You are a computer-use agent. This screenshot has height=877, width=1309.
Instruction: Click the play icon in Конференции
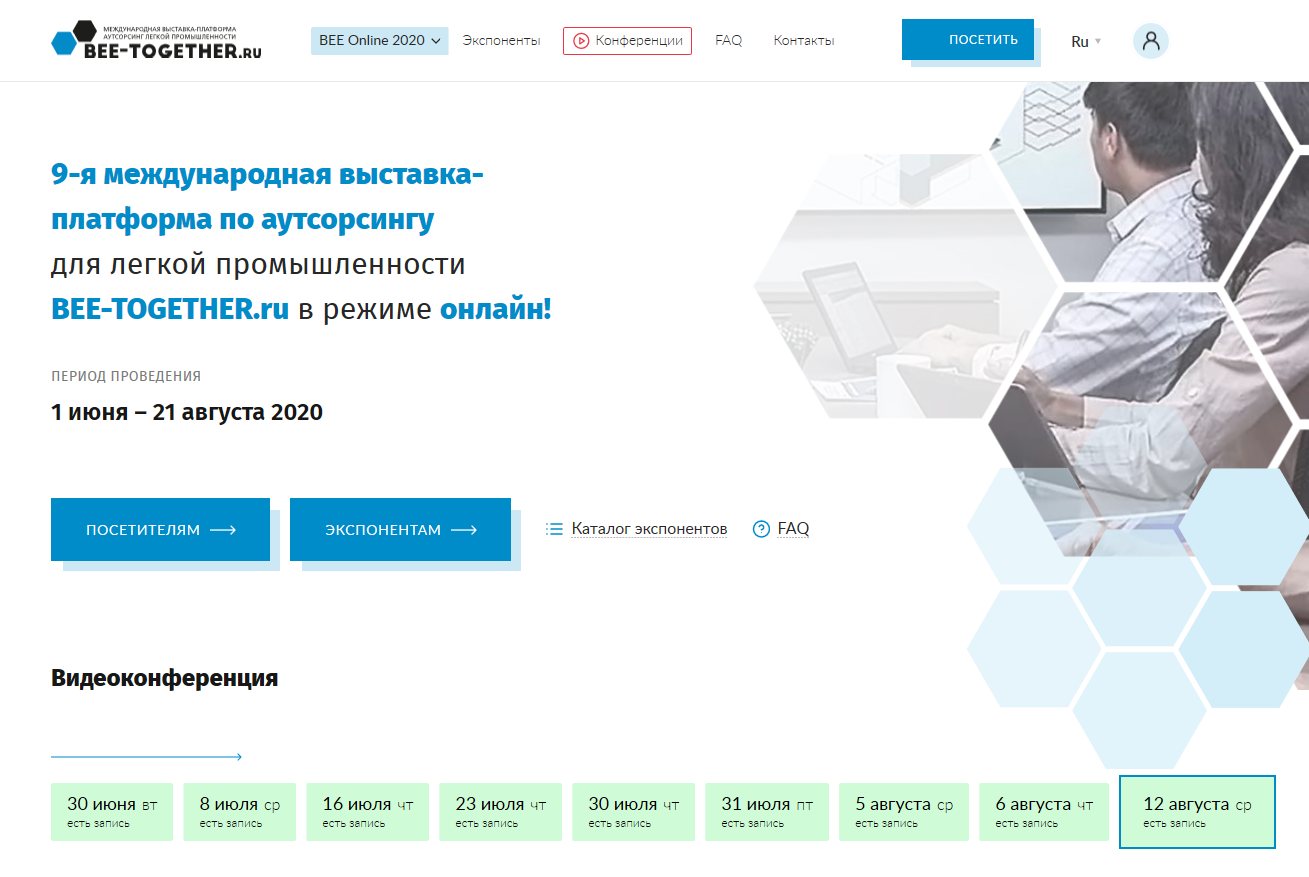[x=580, y=41]
